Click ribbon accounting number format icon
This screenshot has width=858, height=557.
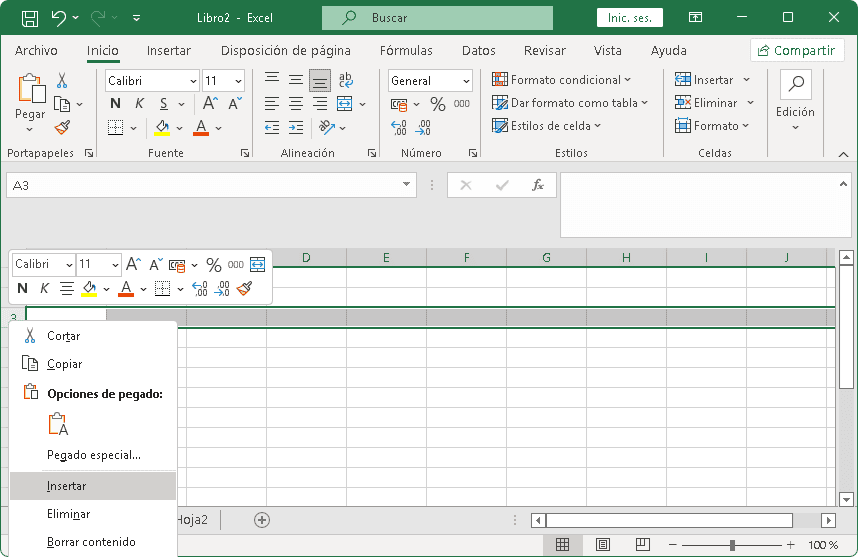pos(399,104)
